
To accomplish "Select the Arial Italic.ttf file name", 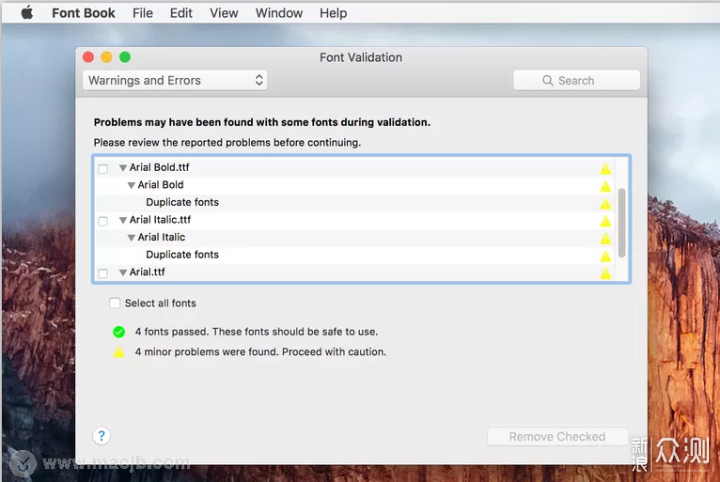I will 160,219.
